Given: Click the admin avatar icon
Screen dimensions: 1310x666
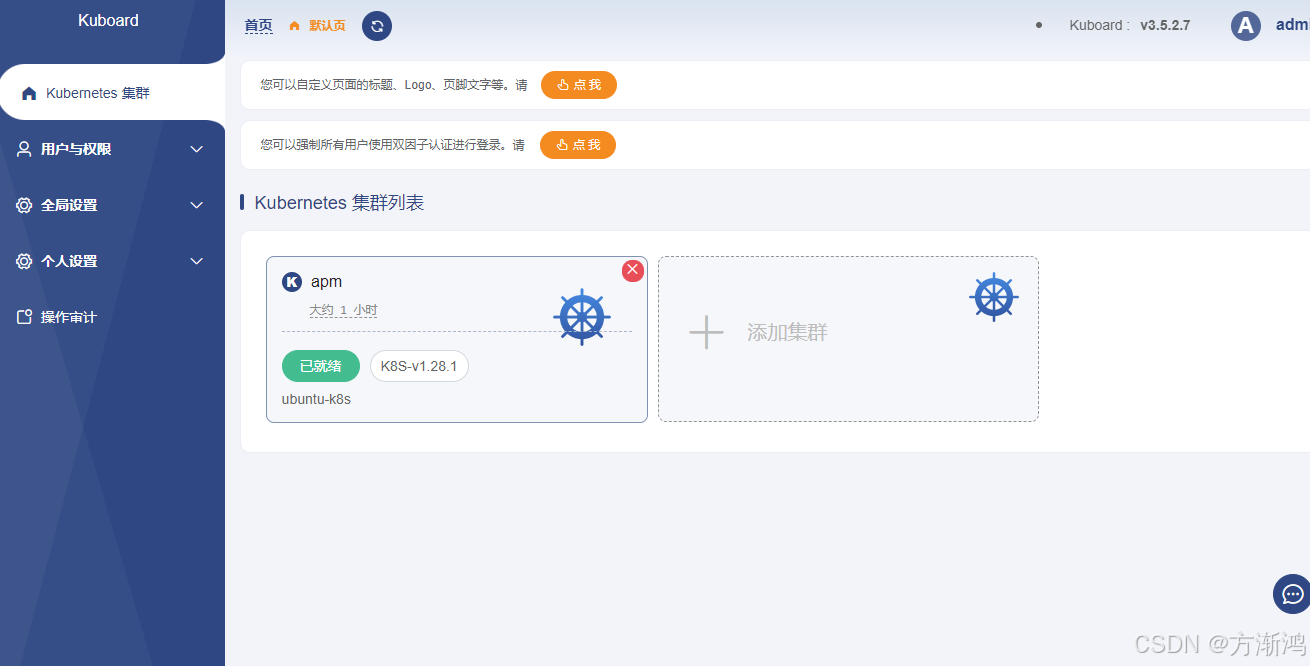Looking at the screenshot, I should pos(1246,26).
